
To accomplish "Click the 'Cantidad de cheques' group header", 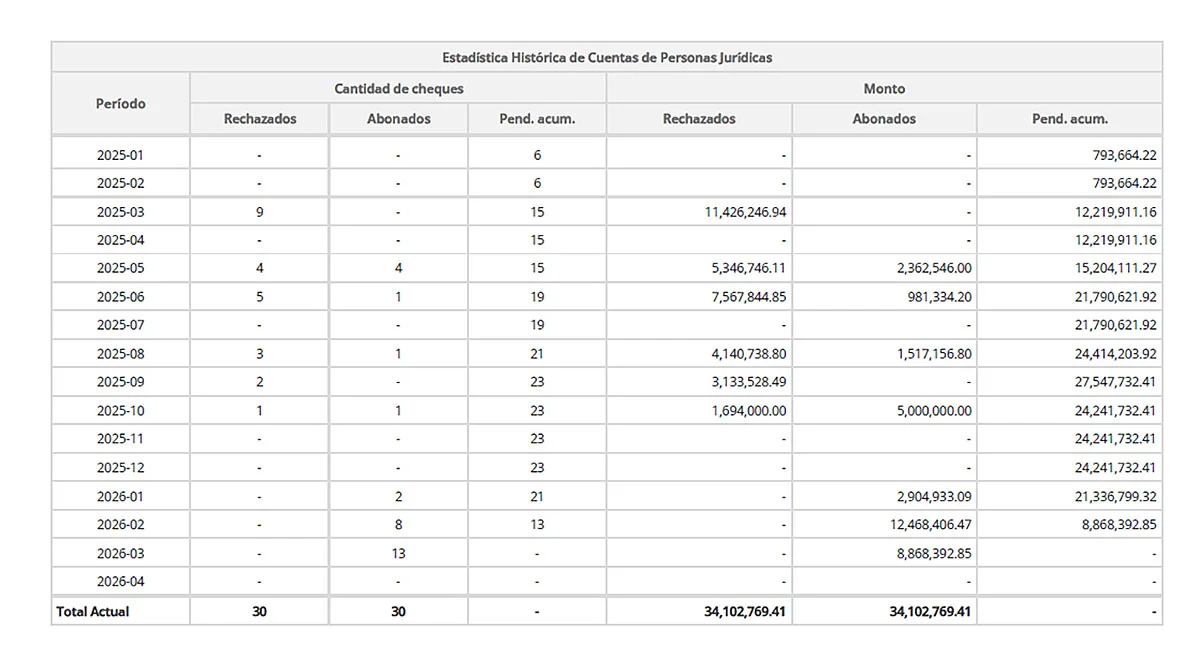I will tap(398, 88).
